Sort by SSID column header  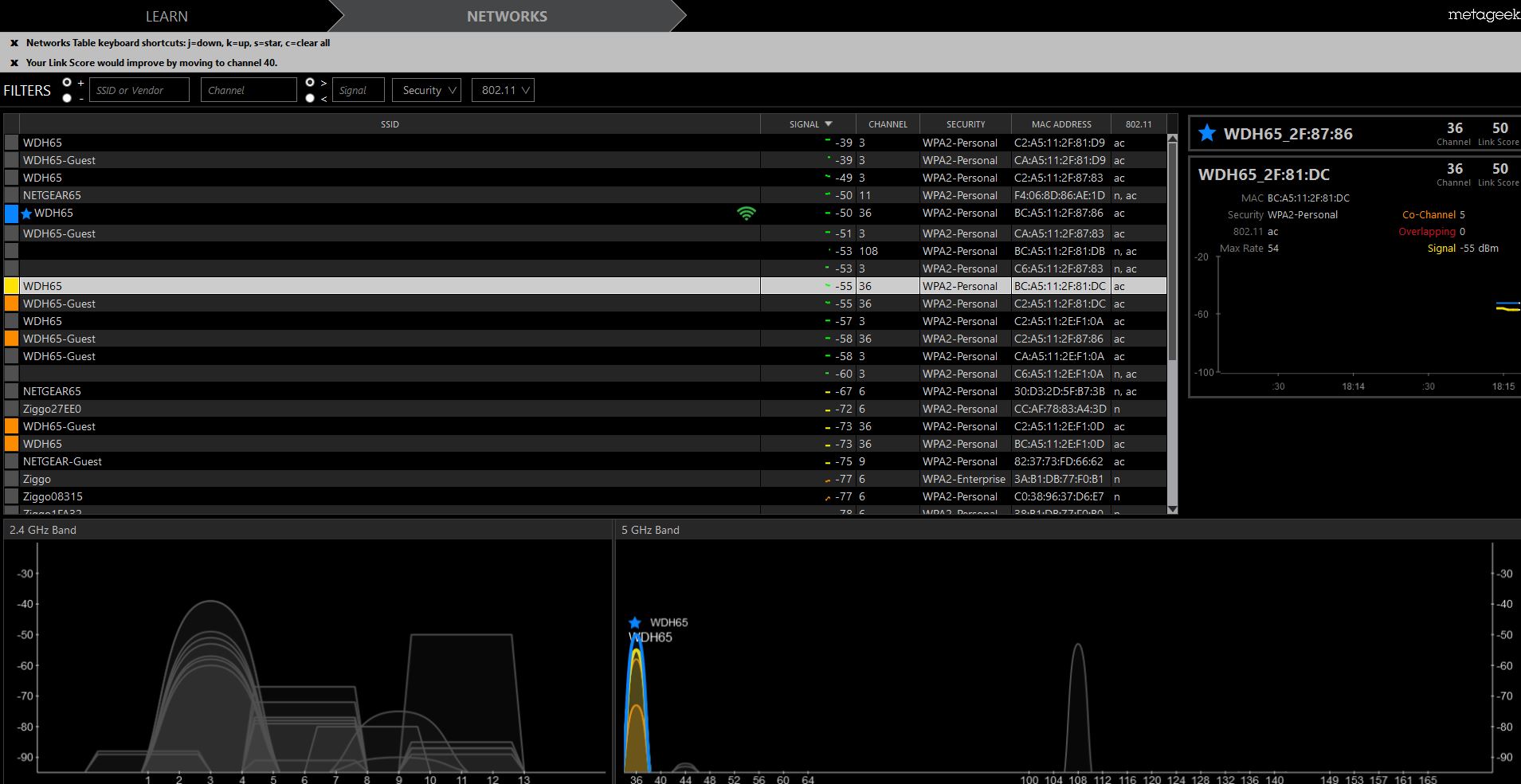tap(390, 124)
